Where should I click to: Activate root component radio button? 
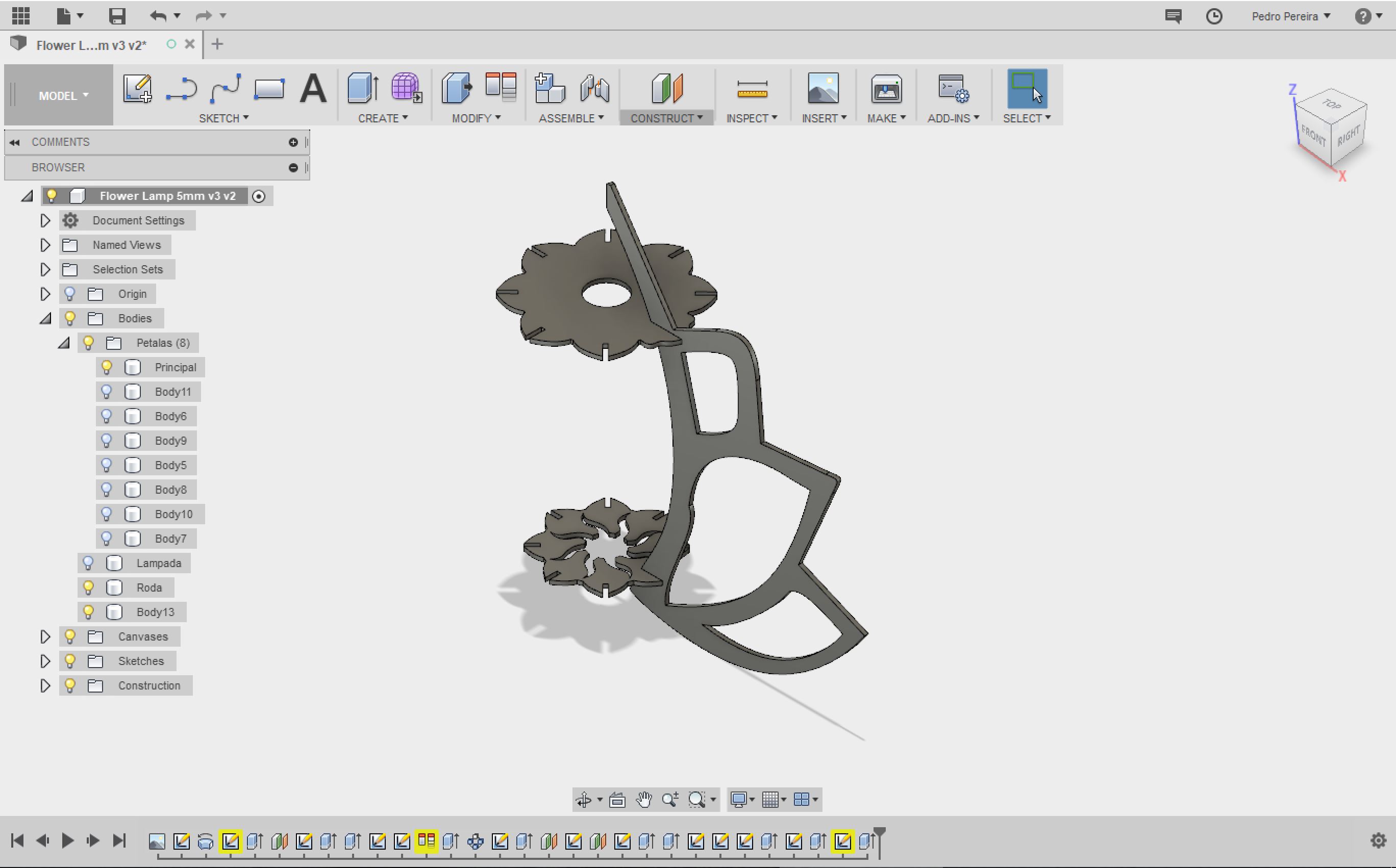(259, 196)
